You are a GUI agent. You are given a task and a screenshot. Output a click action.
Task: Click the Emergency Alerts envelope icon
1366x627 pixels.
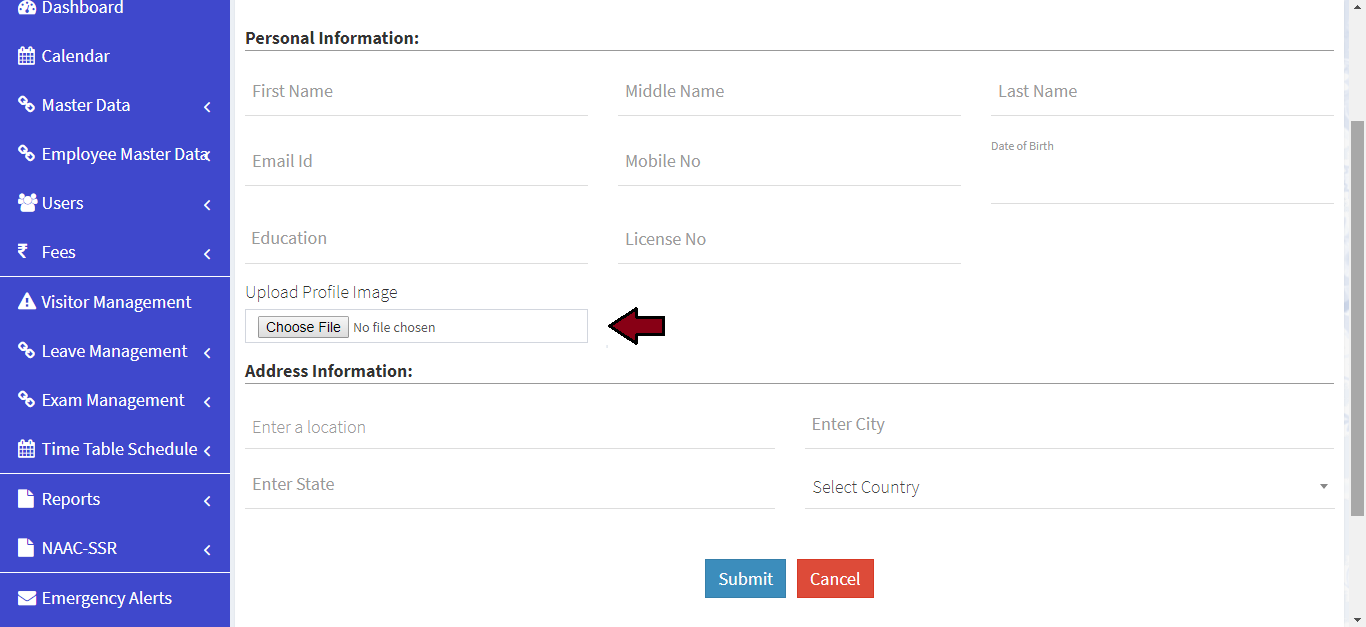(x=27, y=598)
